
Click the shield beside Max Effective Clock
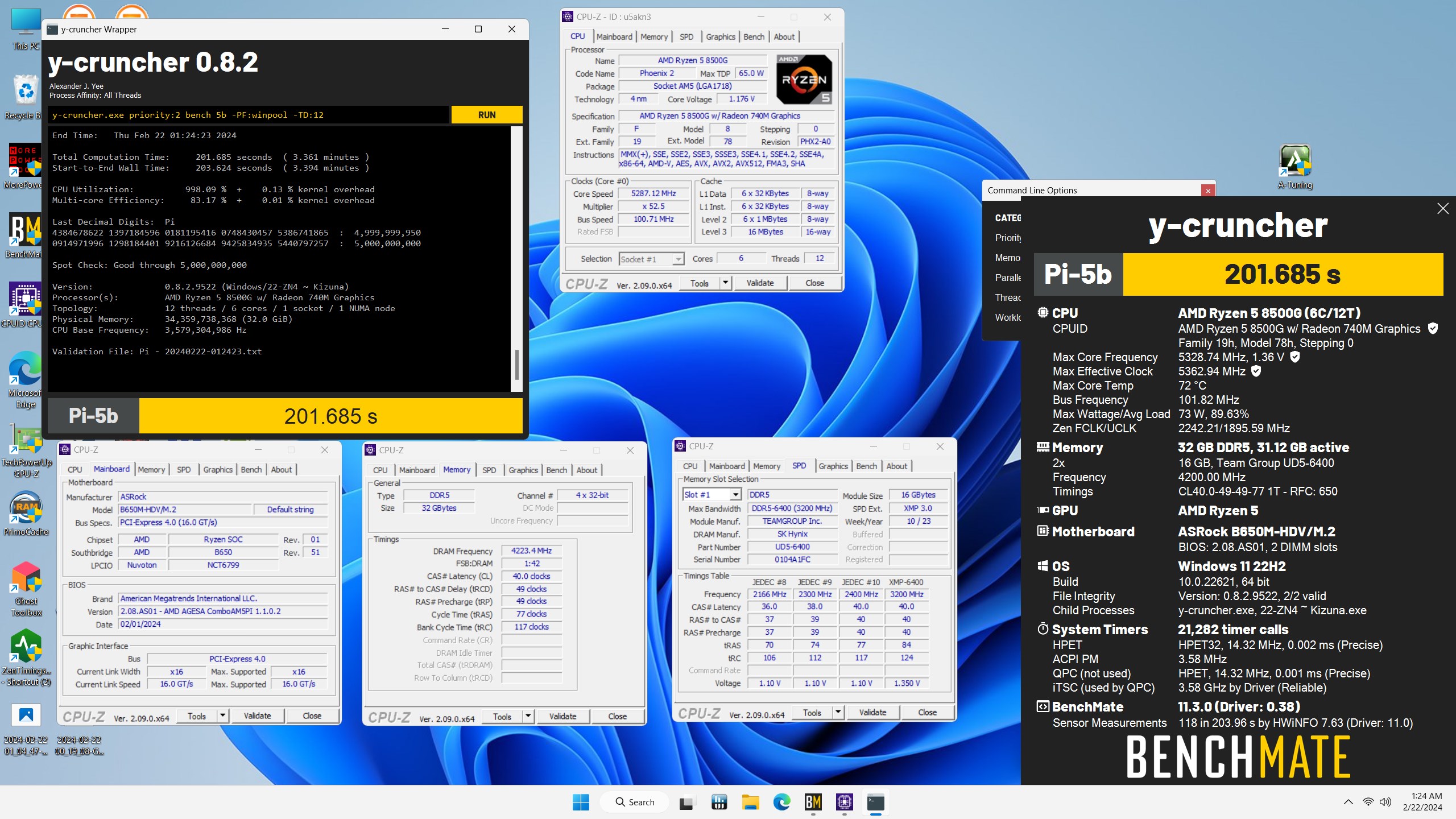click(1256, 371)
